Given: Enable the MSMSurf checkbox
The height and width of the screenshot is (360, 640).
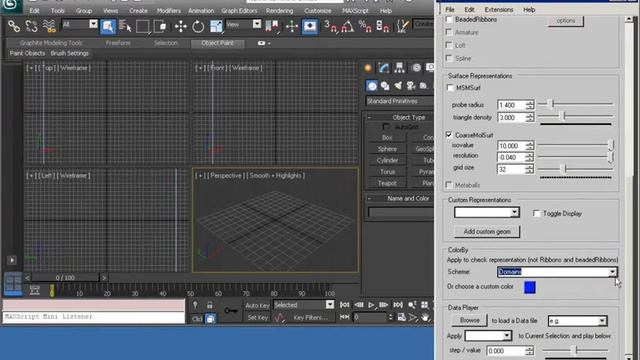Looking at the screenshot, I should click(450, 88).
